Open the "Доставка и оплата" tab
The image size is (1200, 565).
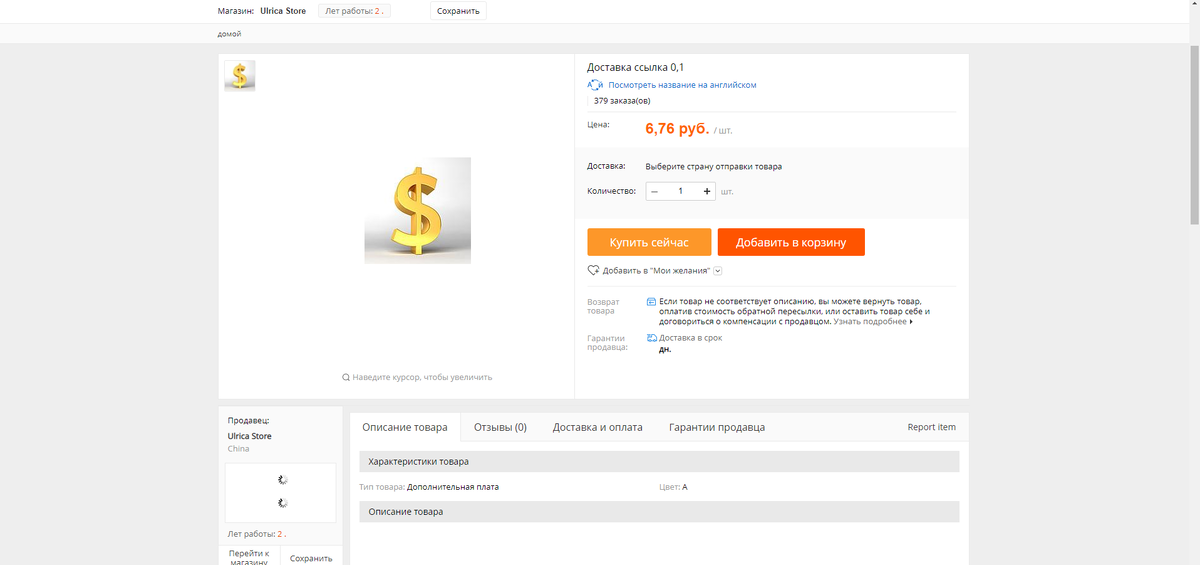pyautogui.click(x=598, y=427)
